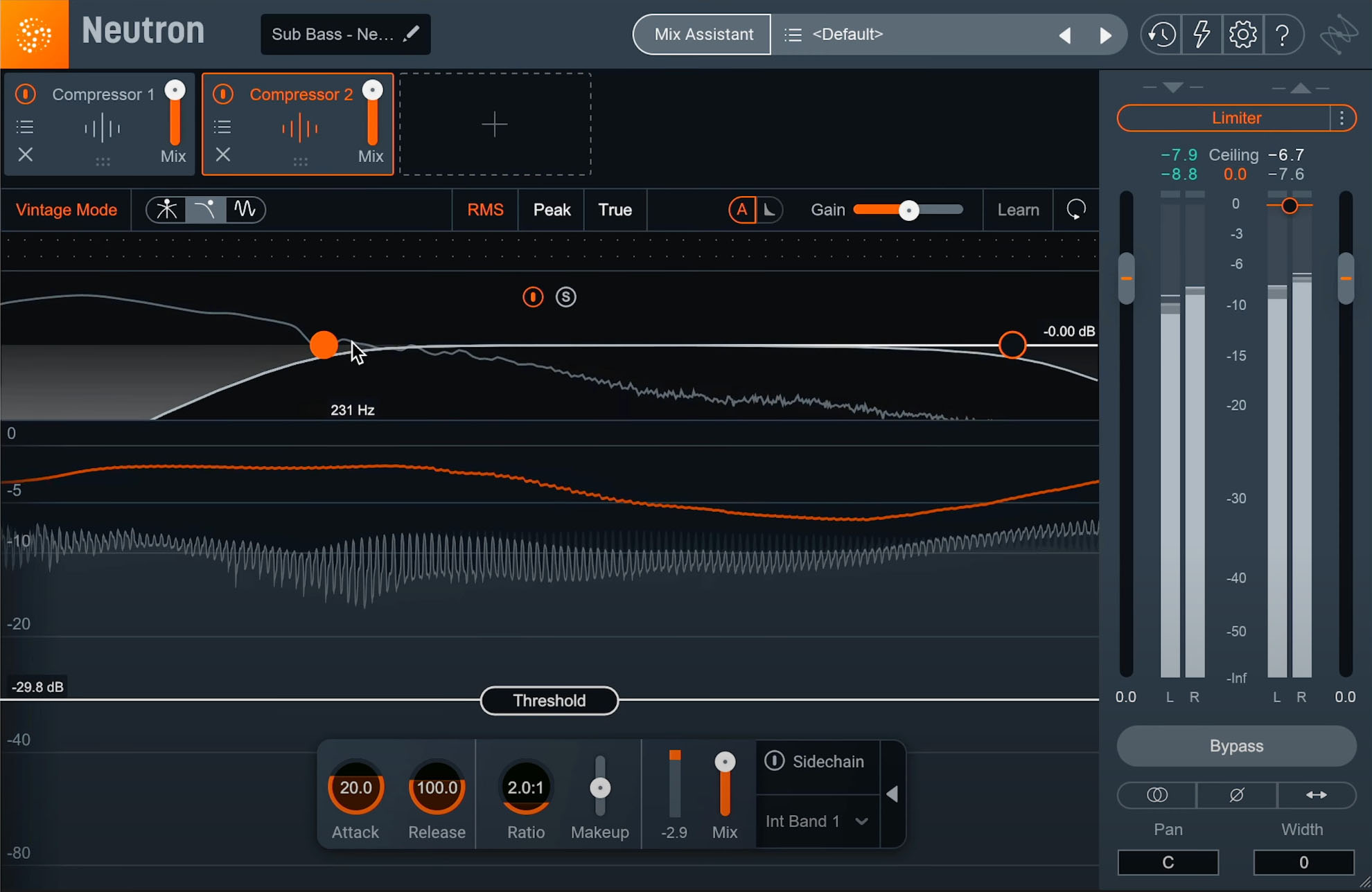Select True detection mode
The height and width of the screenshot is (892, 1372).
[x=615, y=210]
